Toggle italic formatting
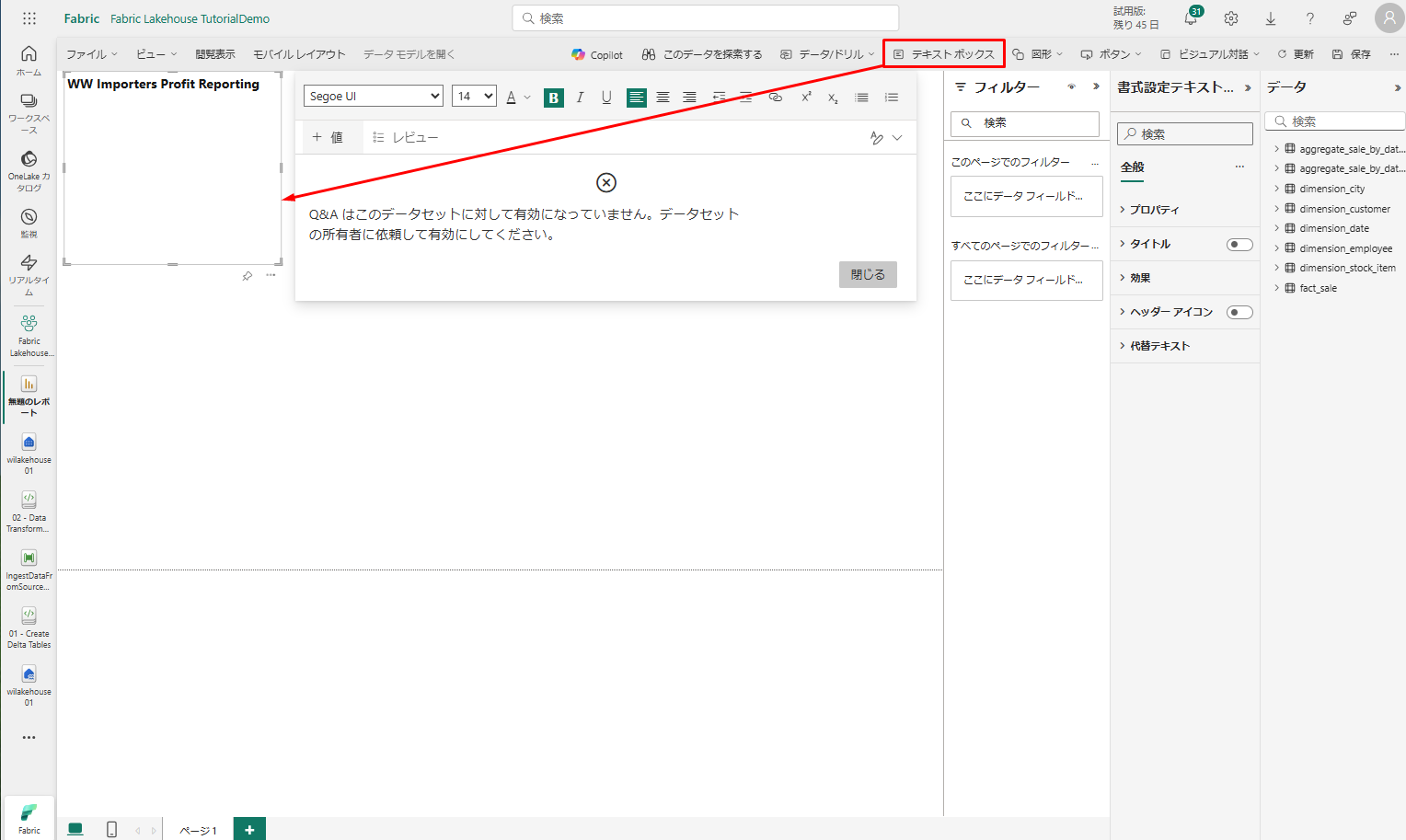The image size is (1406, 840). [x=580, y=98]
